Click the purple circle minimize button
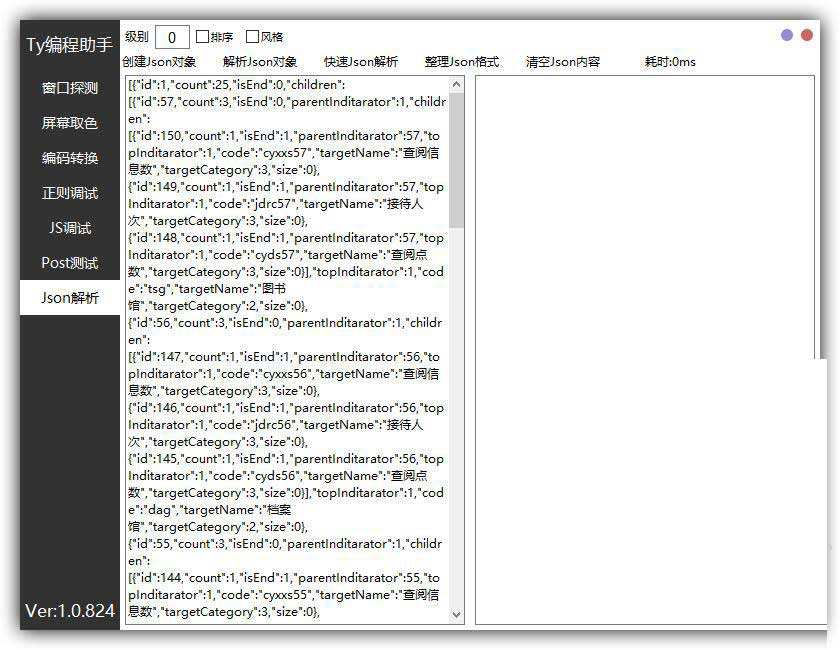This screenshot has height=650, width=840. (786, 35)
